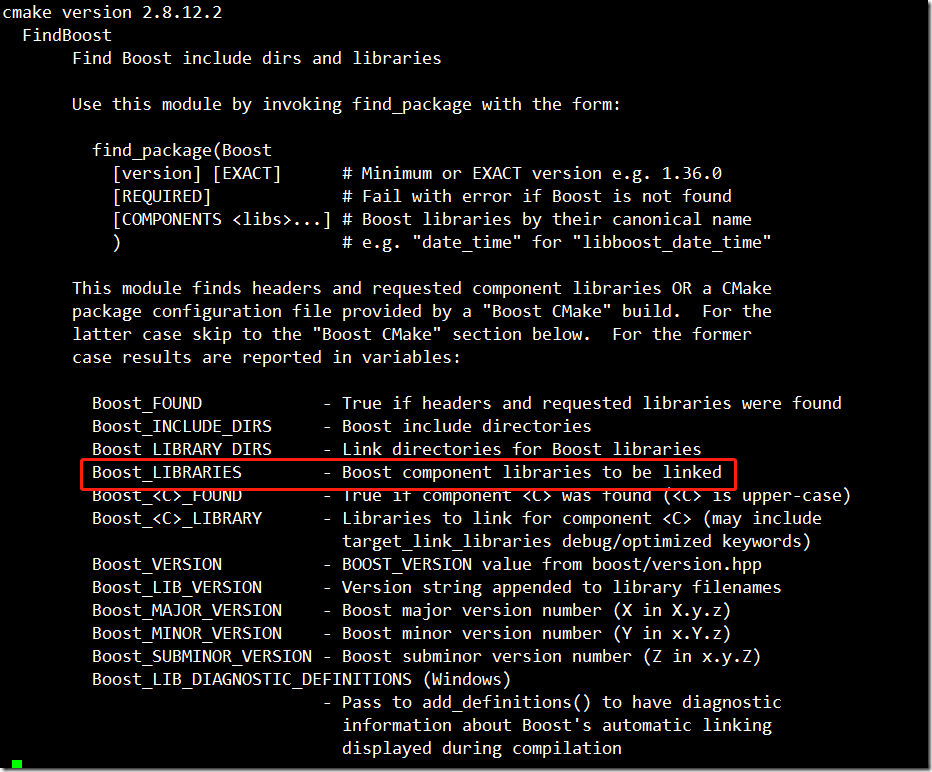Click the Boost_<C>_FOUND variable name
932x772 pixels.
pos(166,495)
